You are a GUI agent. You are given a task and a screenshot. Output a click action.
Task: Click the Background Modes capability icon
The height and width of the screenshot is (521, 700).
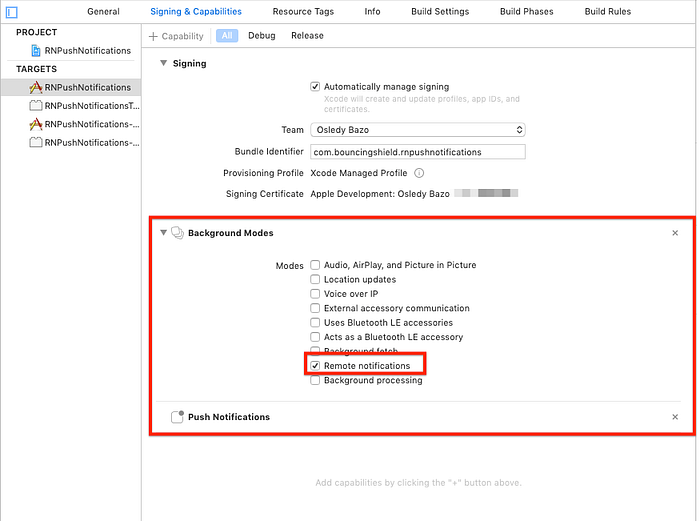pos(177,233)
